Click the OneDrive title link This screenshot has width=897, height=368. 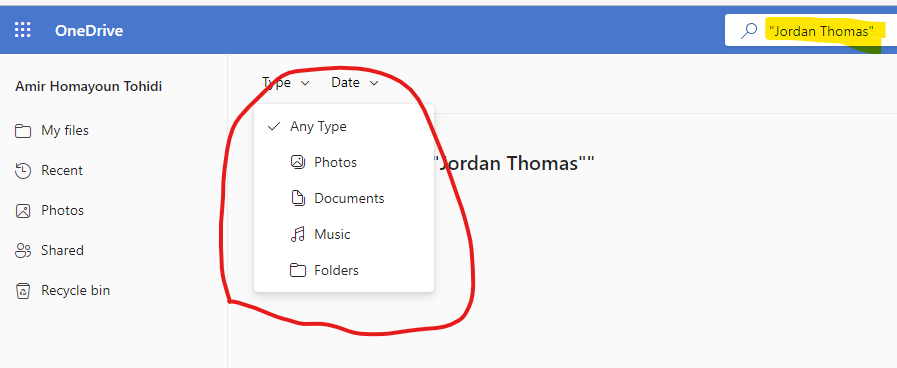[x=89, y=30]
